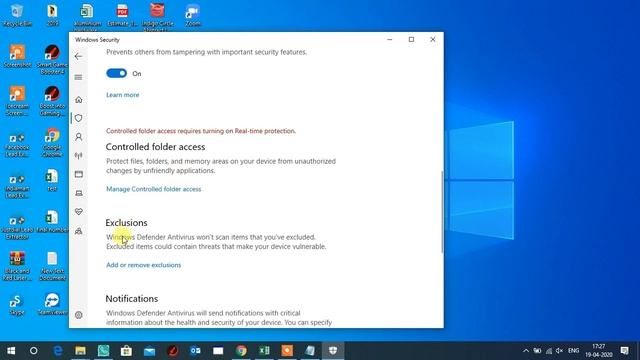Click Windows Security shield on taskbar
The height and width of the screenshot is (360, 640).
(x=333, y=351)
